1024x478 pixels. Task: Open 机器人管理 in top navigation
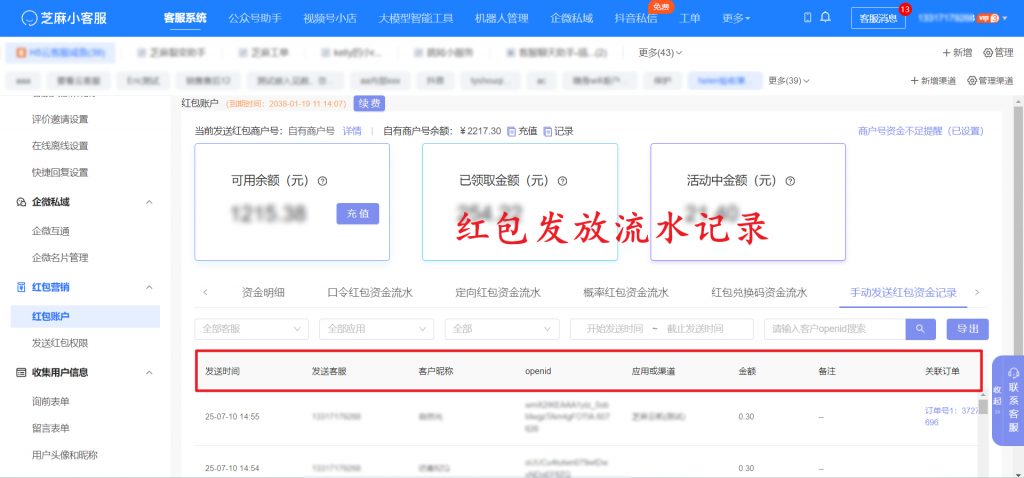click(502, 18)
